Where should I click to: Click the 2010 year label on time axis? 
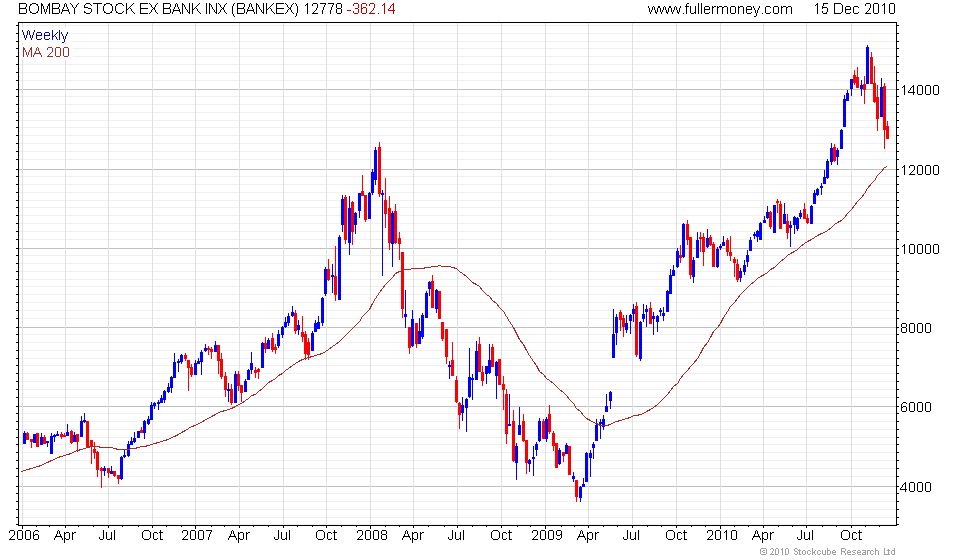721,536
